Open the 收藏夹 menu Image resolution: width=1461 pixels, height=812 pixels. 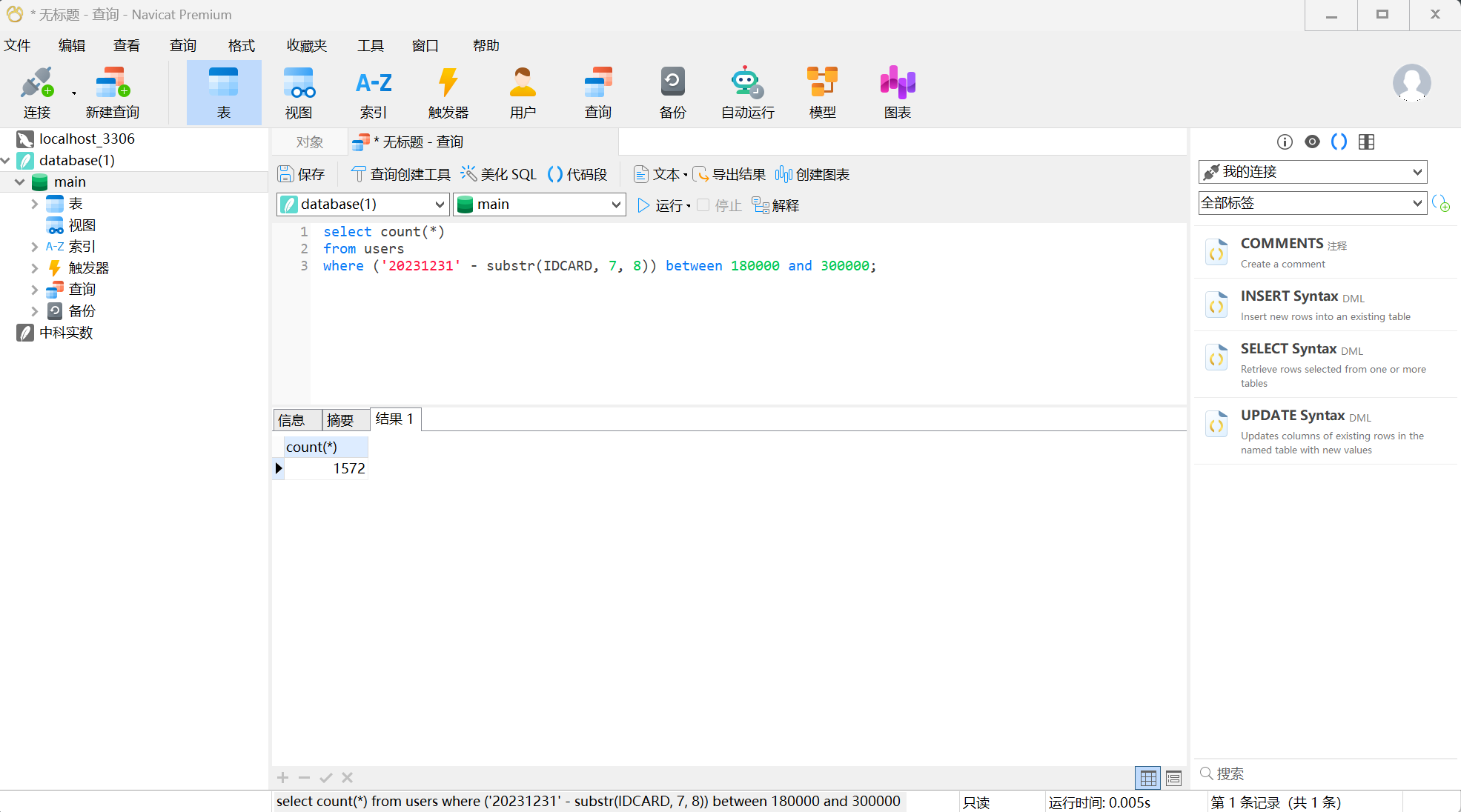306,46
